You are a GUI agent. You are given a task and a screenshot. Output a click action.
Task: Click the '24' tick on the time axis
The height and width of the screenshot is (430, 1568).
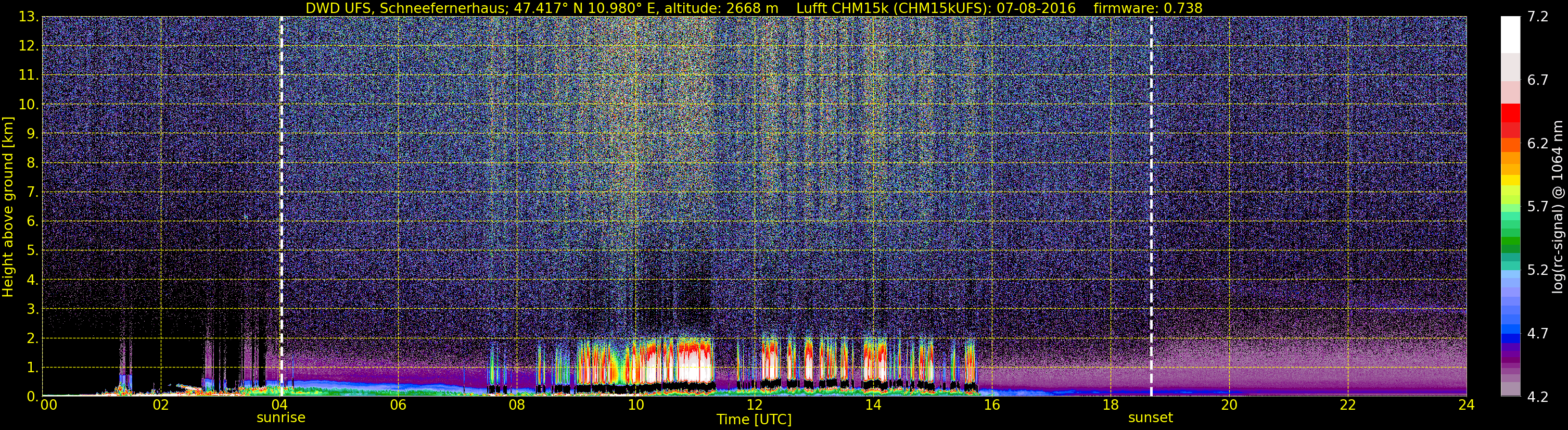[x=1467, y=406]
